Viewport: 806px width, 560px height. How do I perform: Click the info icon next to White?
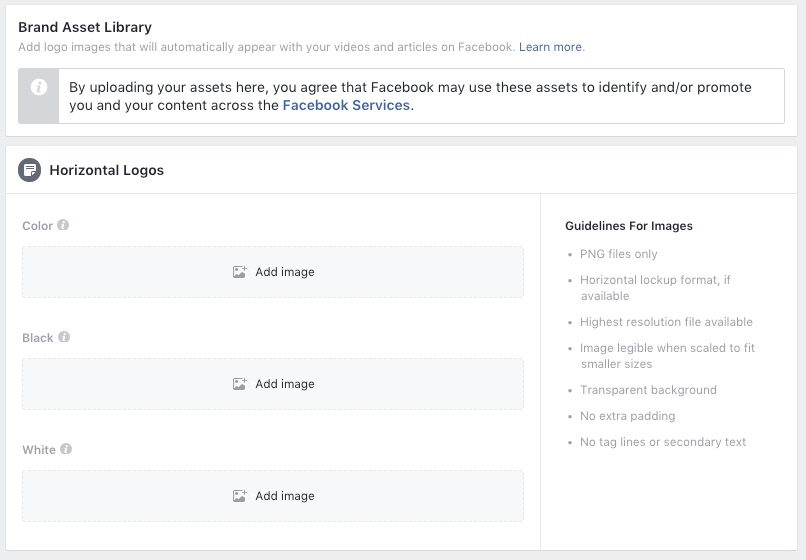[x=66, y=449]
